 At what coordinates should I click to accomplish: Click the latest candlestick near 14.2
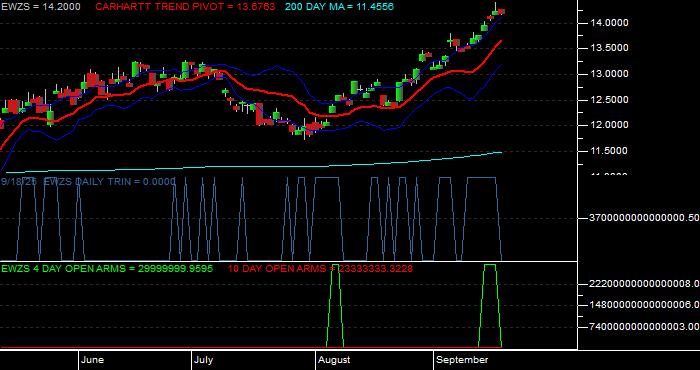tap(502, 11)
